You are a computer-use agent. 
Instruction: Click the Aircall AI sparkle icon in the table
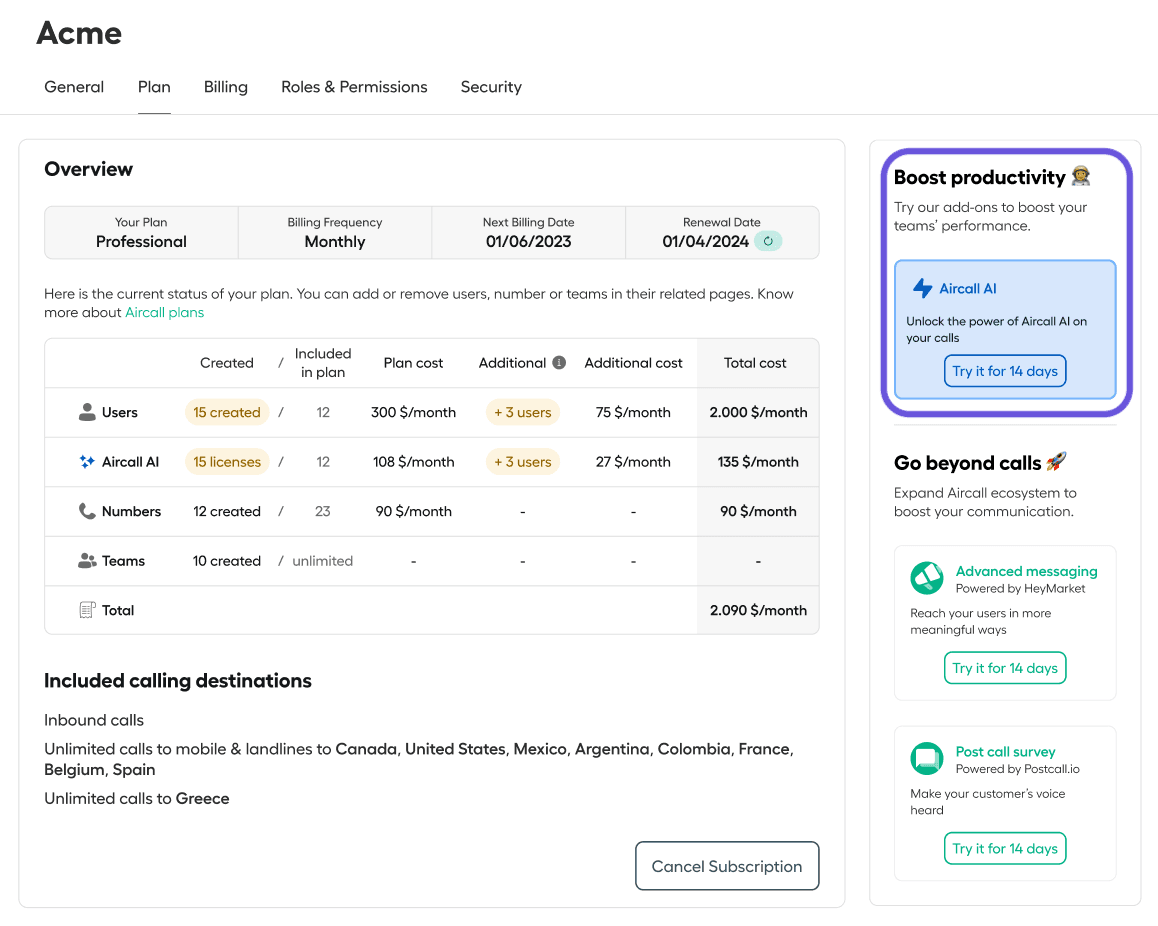pos(88,461)
